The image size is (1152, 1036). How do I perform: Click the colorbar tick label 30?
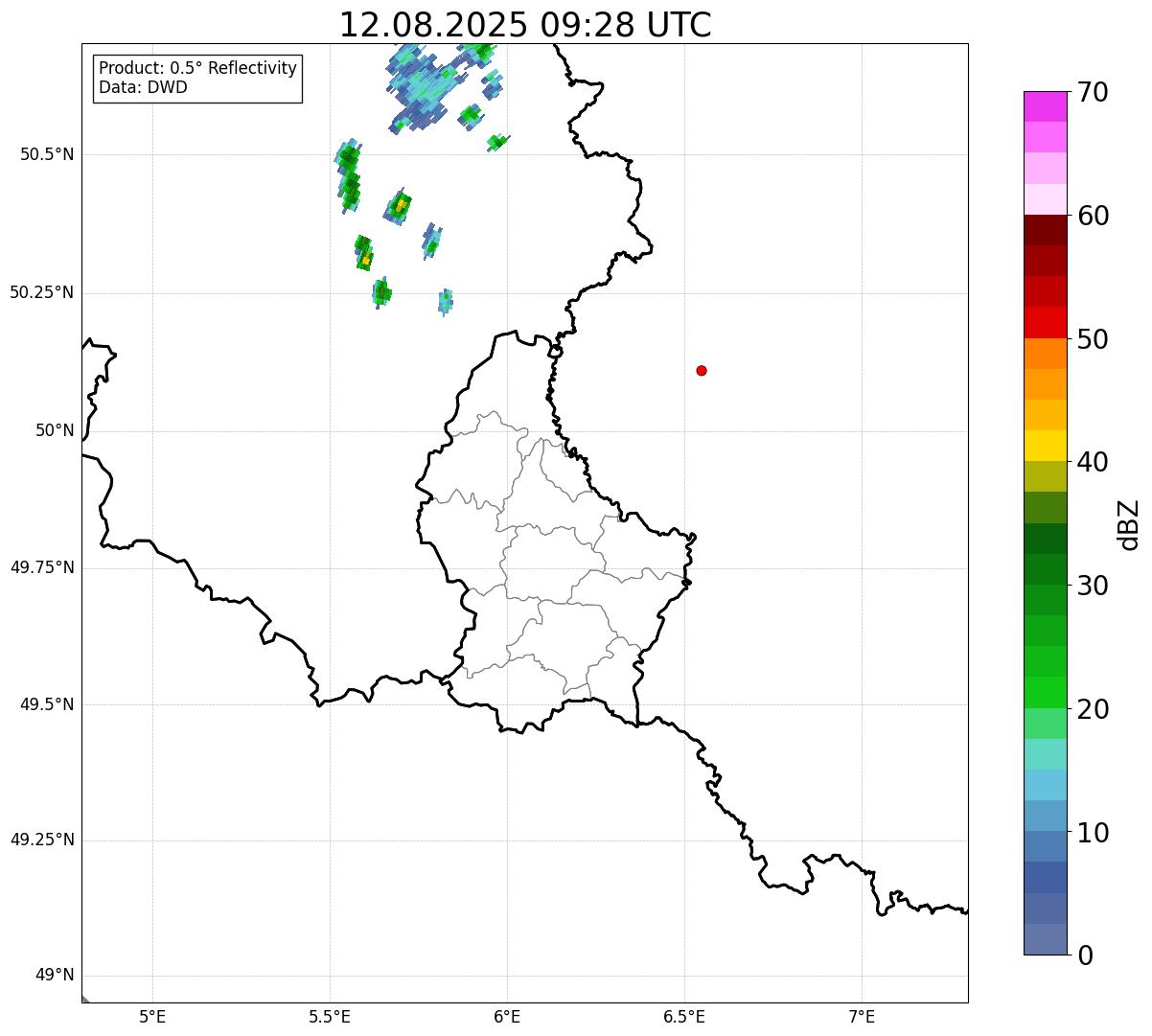tap(1093, 586)
